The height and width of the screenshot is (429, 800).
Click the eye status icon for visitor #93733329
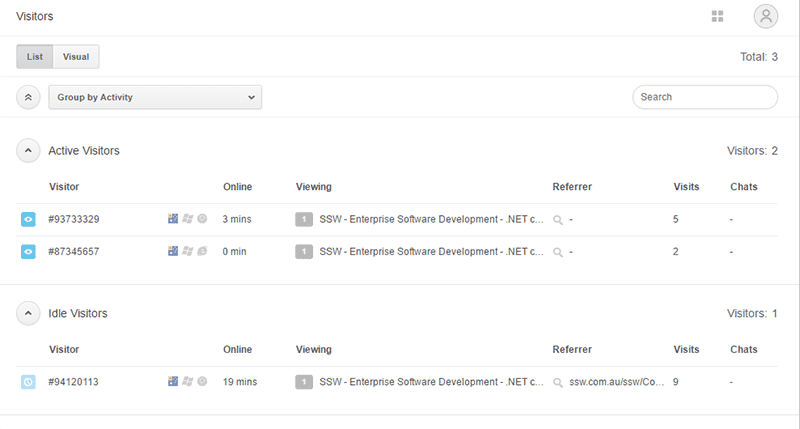coord(28,219)
